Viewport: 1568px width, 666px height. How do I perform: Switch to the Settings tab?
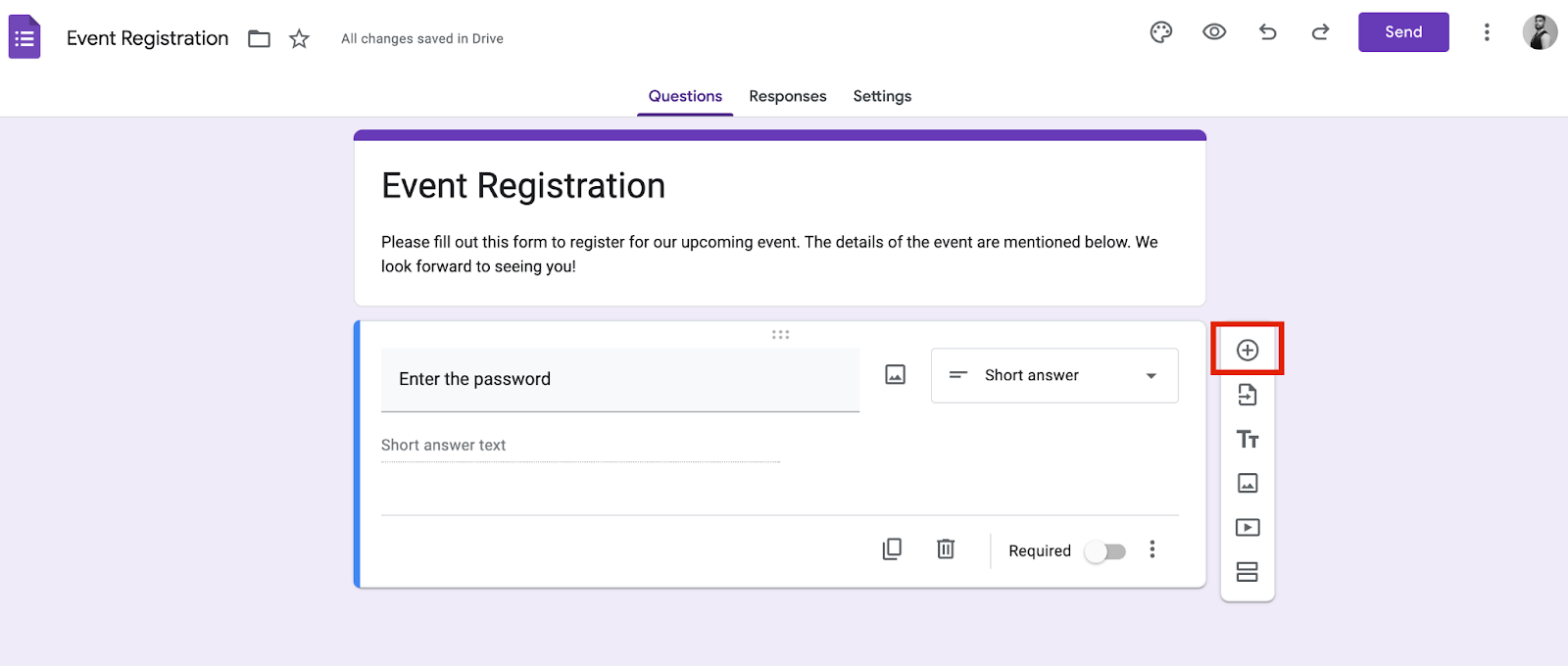coord(882,96)
